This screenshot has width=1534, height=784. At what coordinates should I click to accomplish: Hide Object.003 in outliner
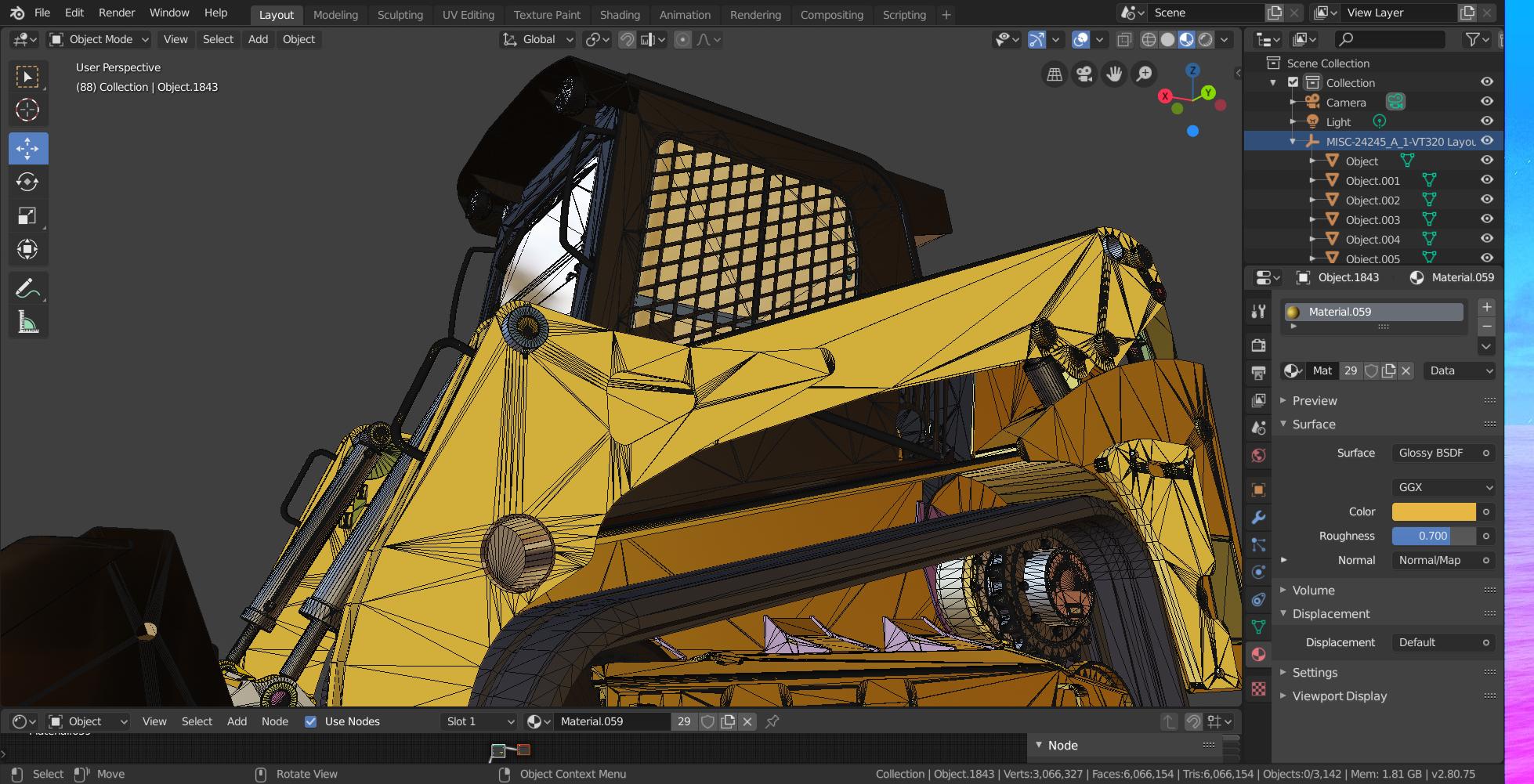coord(1486,219)
